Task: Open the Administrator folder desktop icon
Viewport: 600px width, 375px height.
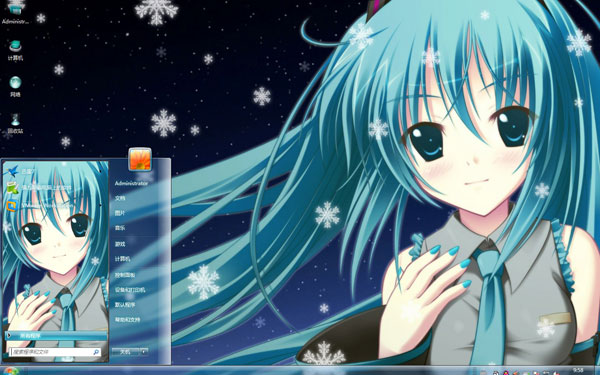Action: [x=15, y=13]
